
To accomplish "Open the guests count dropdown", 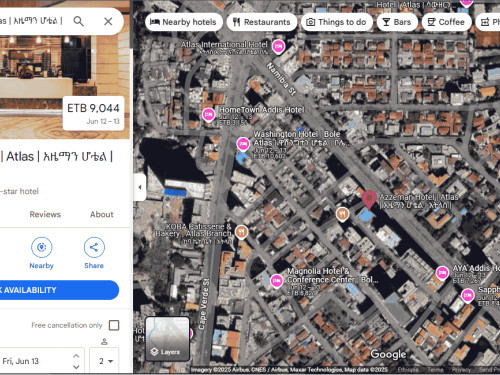I will pyautogui.click(x=104, y=361).
